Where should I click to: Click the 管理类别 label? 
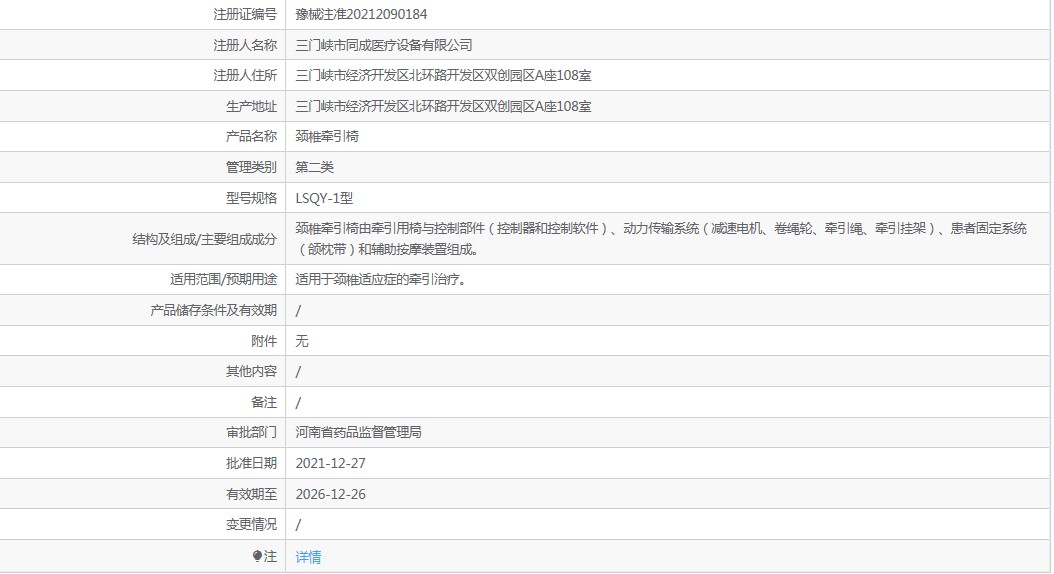click(251, 167)
